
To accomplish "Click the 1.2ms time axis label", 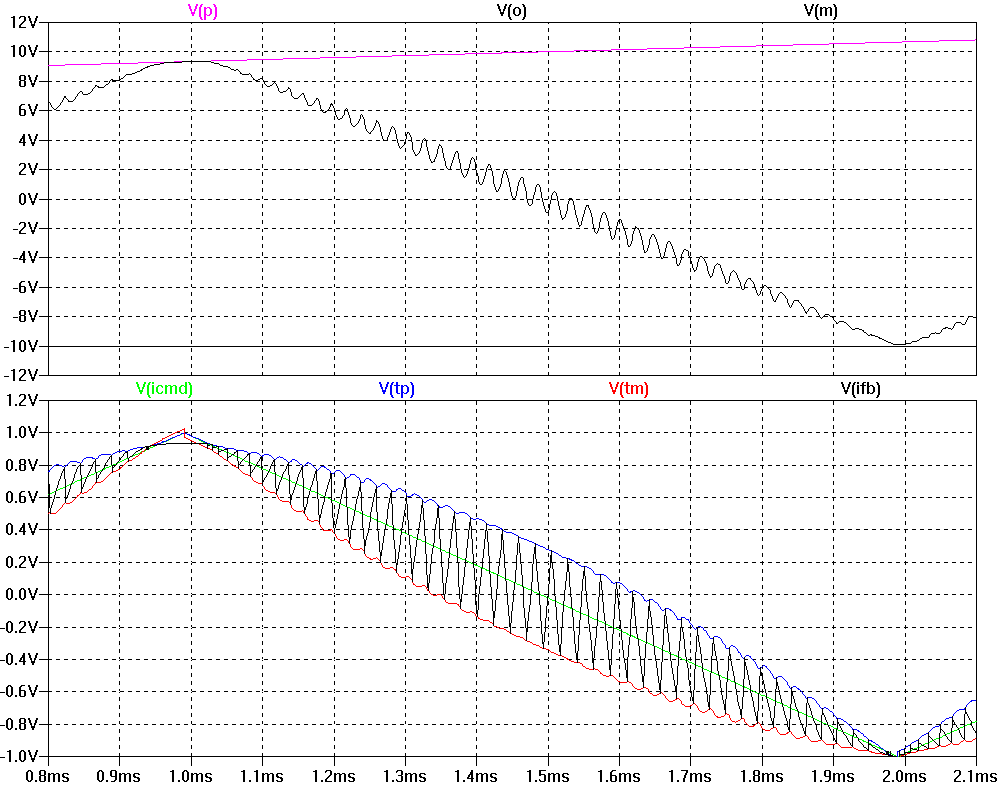I will (333, 776).
